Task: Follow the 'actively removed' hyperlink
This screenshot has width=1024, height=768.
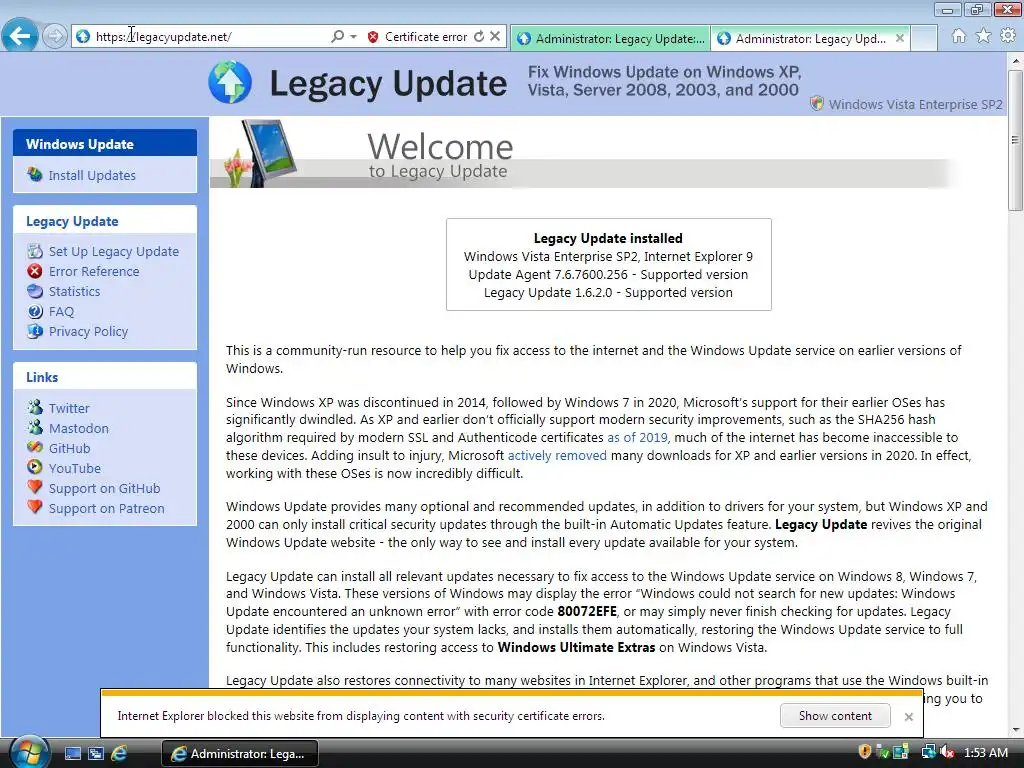Action: tap(557, 455)
